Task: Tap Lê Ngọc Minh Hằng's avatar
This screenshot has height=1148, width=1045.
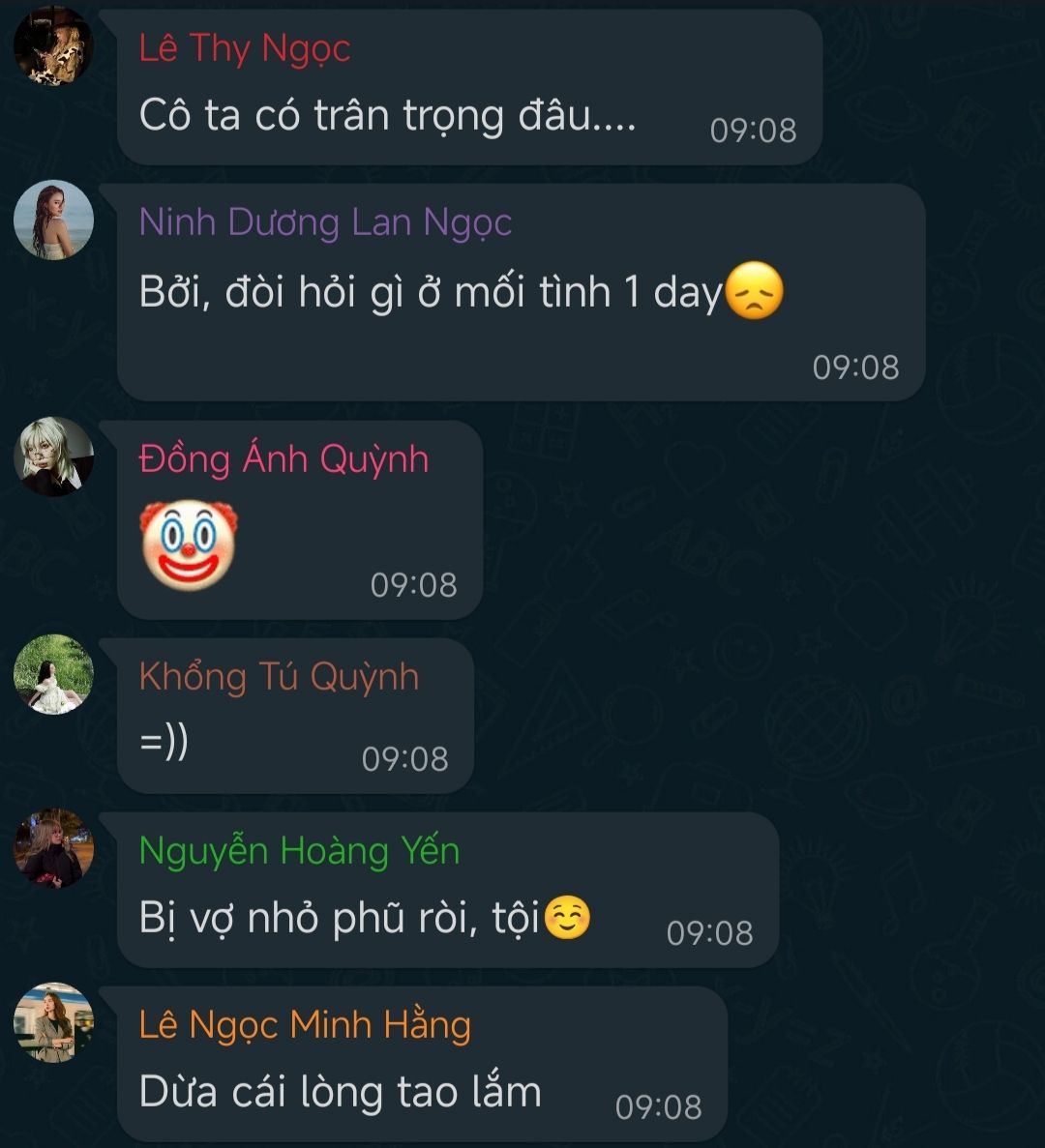Action: coord(53,1022)
